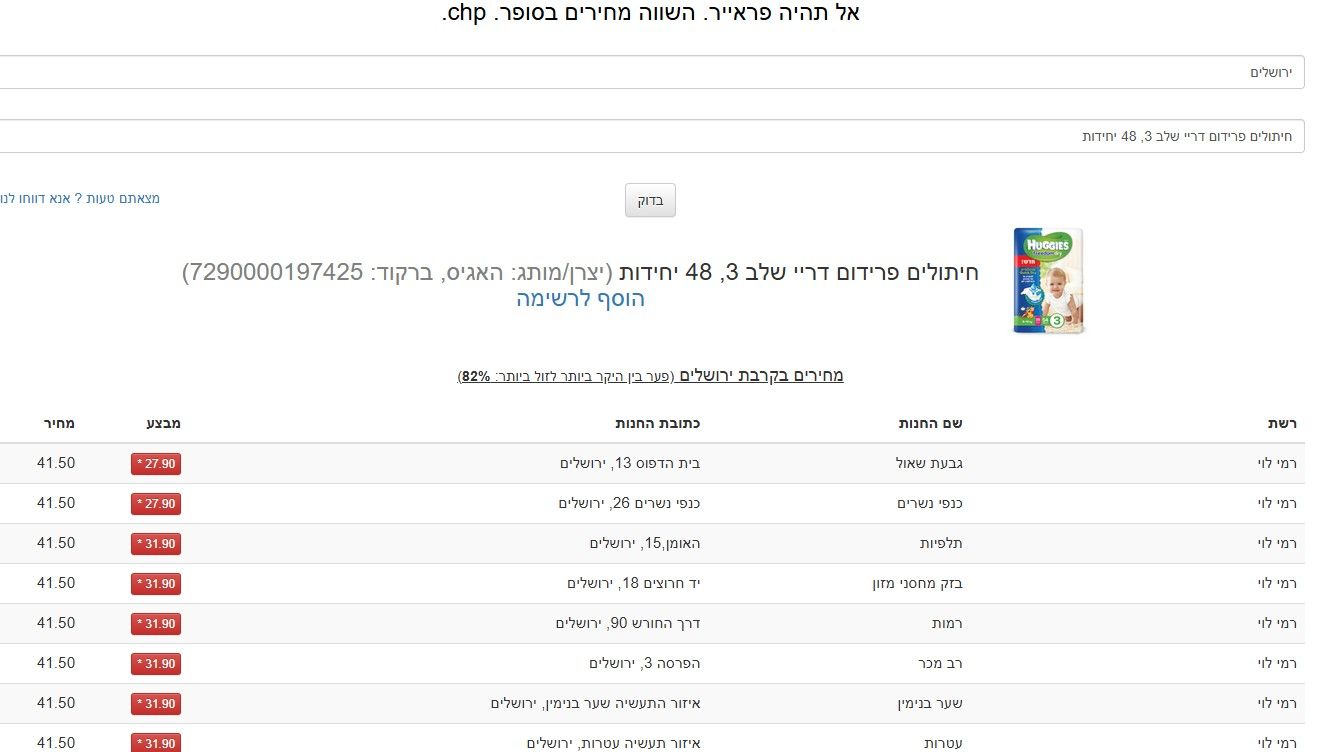1336x752 pixels.
Task: Click the כתובת החנות column header
Action: pyautogui.click(x=657, y=423)
